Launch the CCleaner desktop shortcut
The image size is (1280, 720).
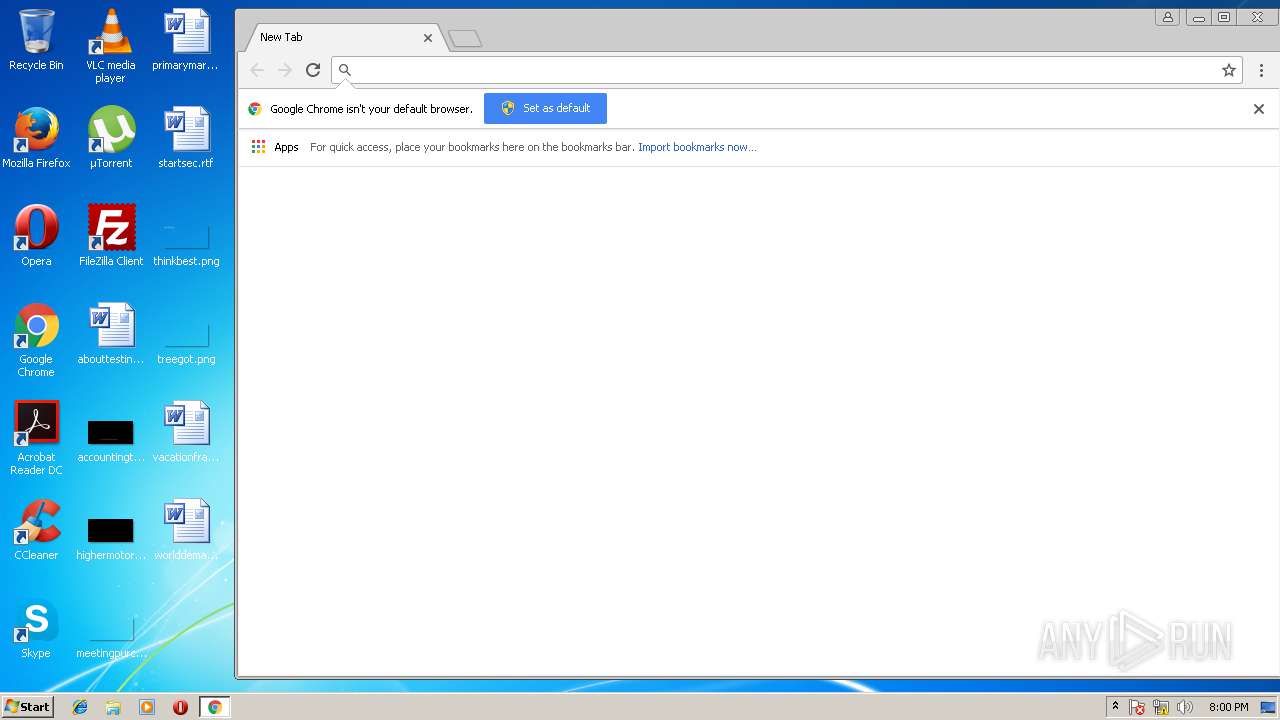36,530
